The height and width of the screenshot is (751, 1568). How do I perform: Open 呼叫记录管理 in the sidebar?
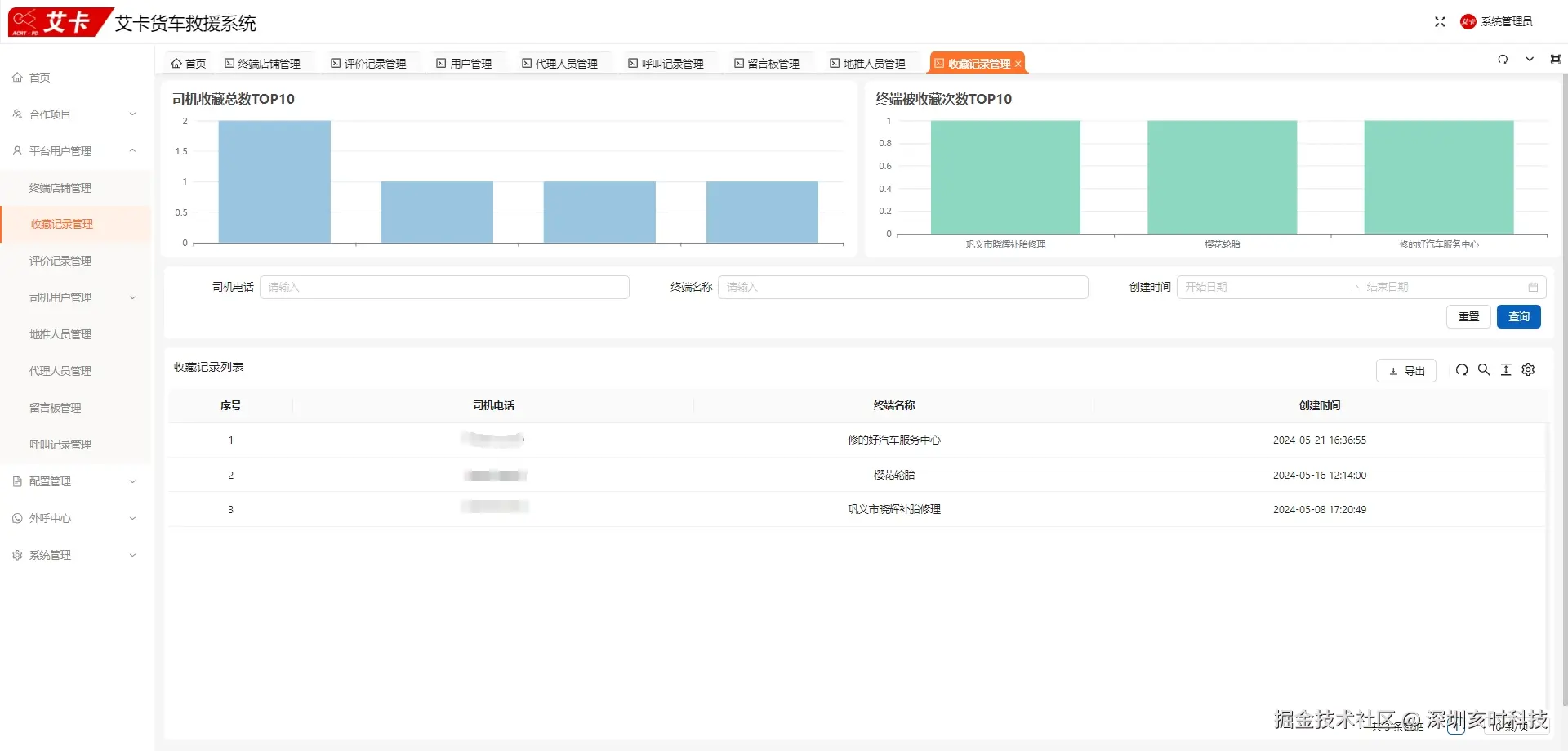pyautogui.click(x=60, y=445)
